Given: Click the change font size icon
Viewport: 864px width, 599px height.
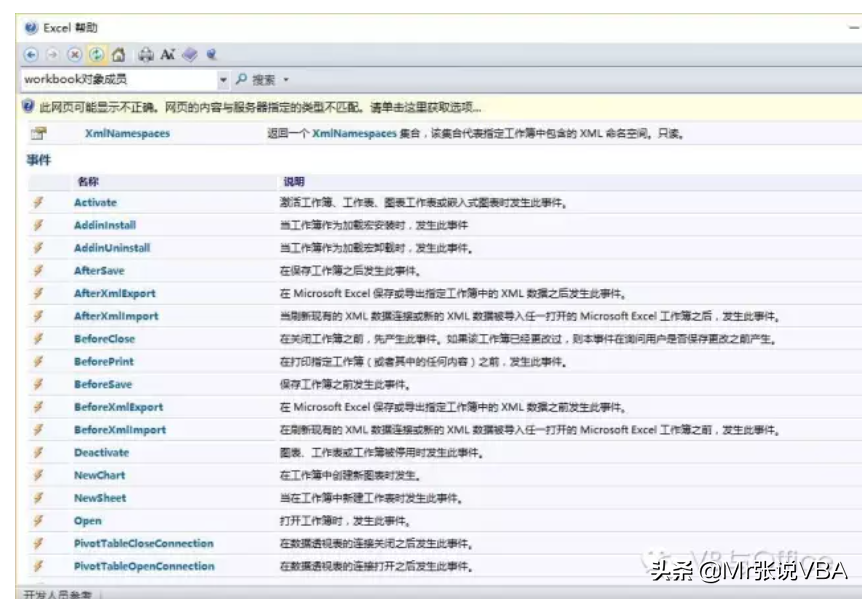Looking at the screenshot, I should click(168, 55).
